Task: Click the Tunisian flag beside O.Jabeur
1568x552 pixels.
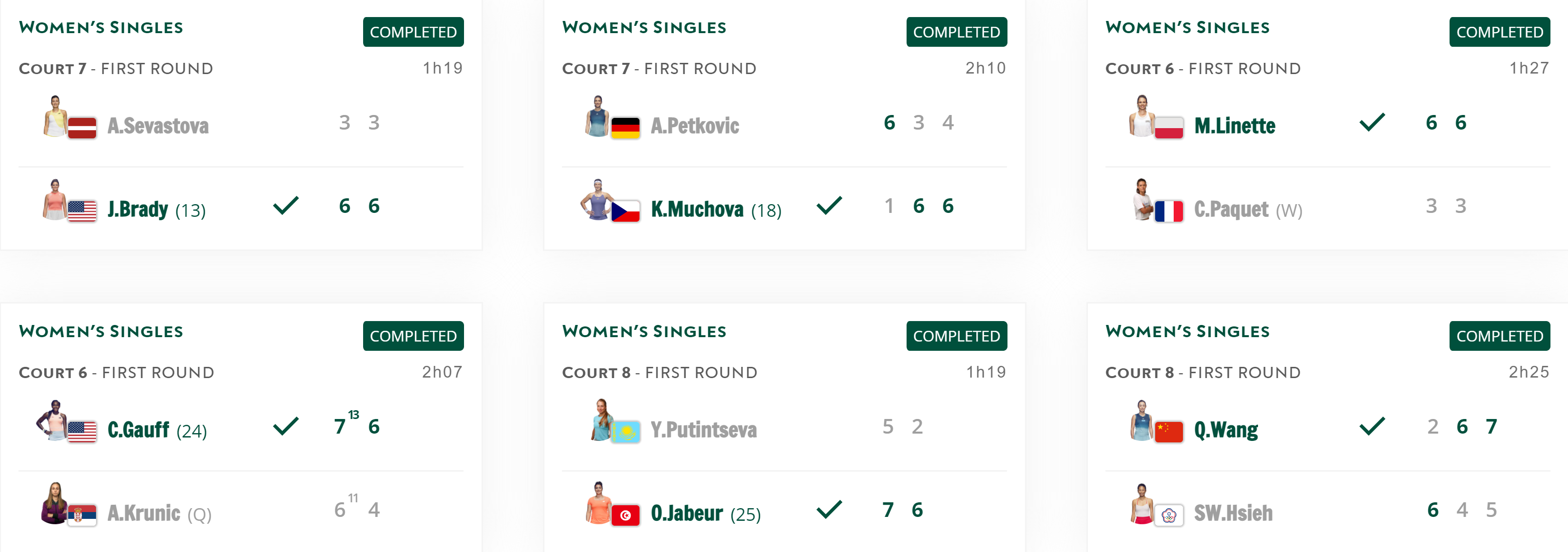Action: 625,515
